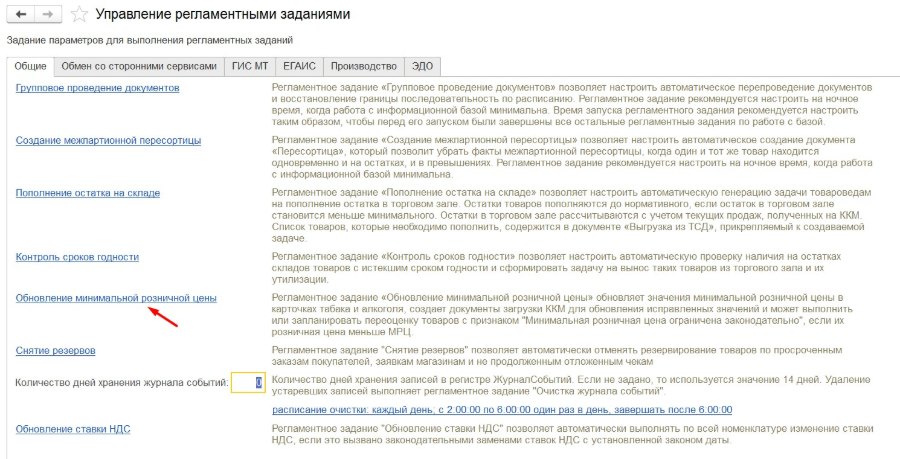Open Пополнение остатка на складе link
900x459 pixels.
click(88, 193)
